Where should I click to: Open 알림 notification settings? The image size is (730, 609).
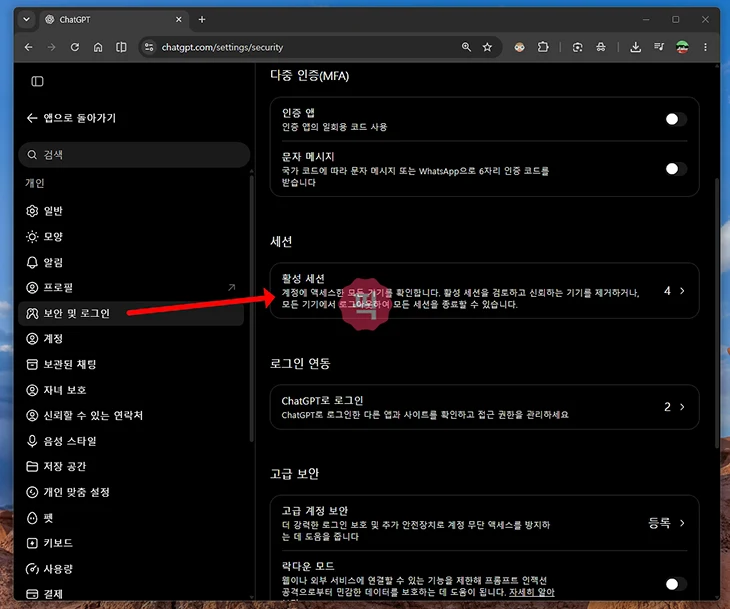click(131, 262)
